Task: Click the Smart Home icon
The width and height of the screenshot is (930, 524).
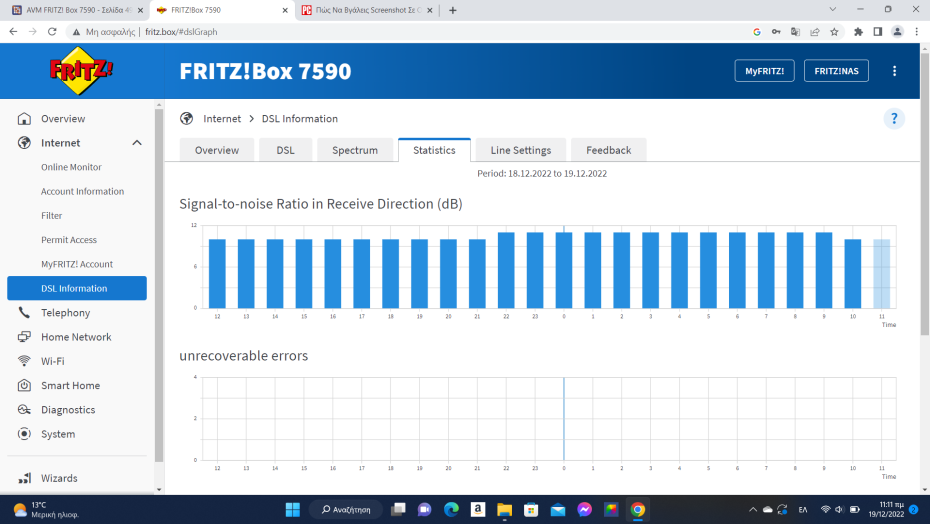Action: (24, 386)
